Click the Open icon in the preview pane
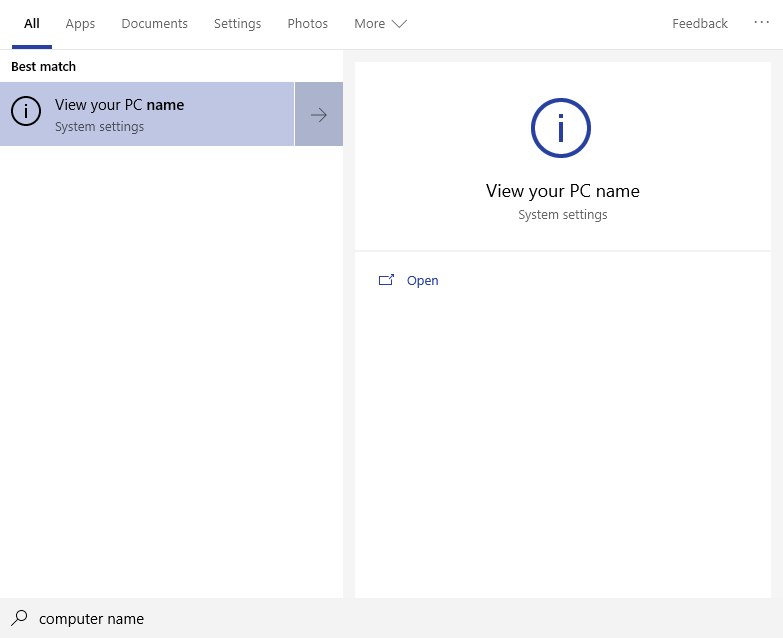 point(386,281)
